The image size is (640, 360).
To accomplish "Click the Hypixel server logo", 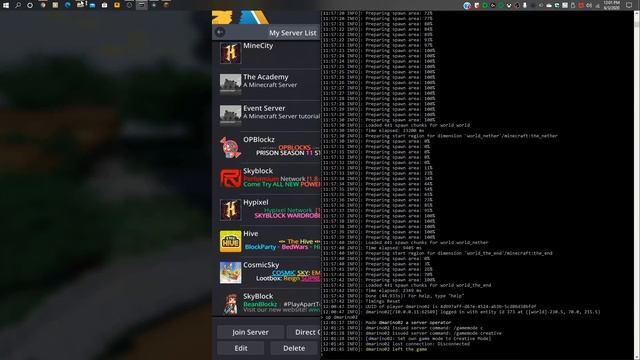I will [x=230, y=210].
